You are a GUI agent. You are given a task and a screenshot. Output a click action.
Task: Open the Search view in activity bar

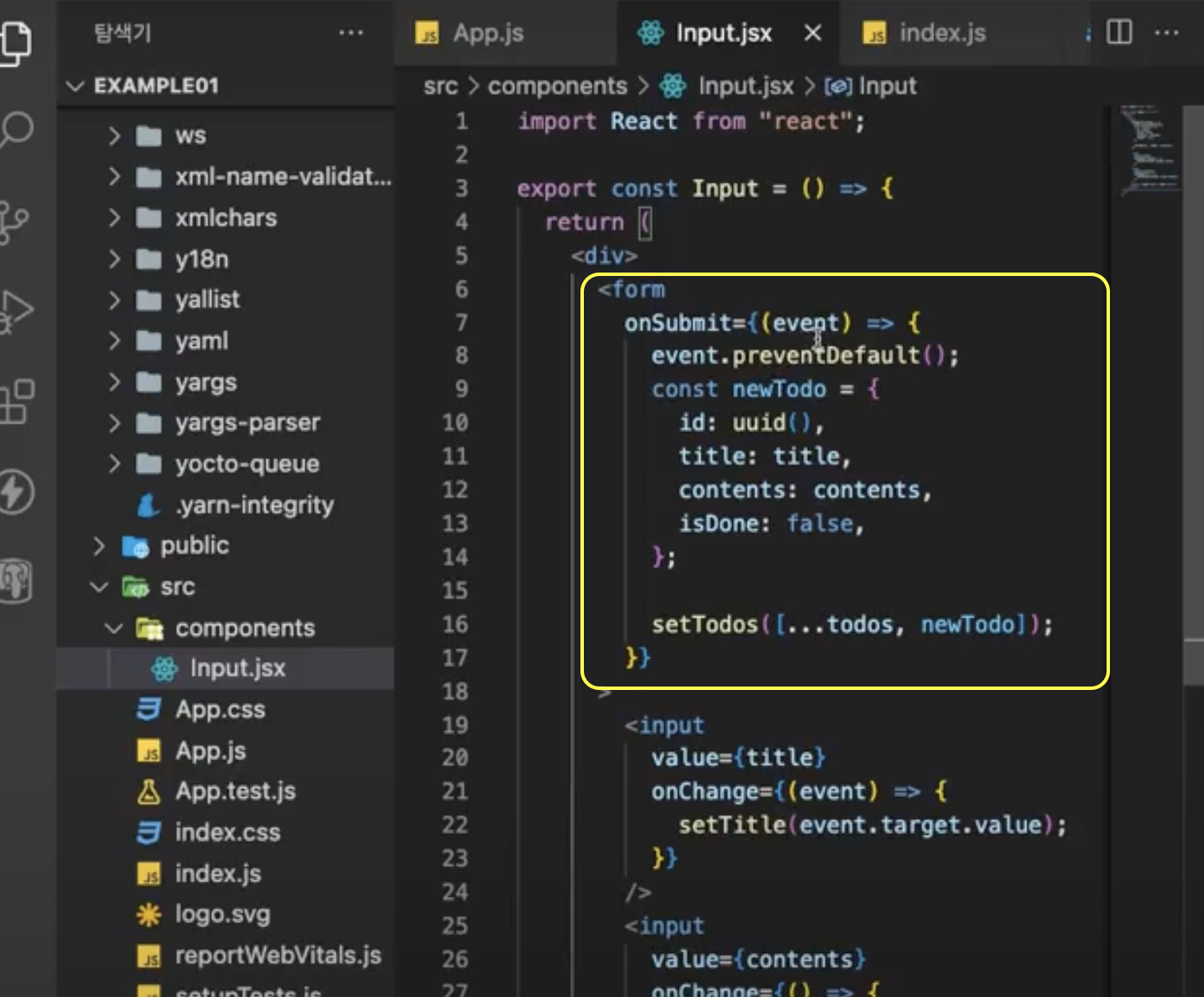point(16,130)
